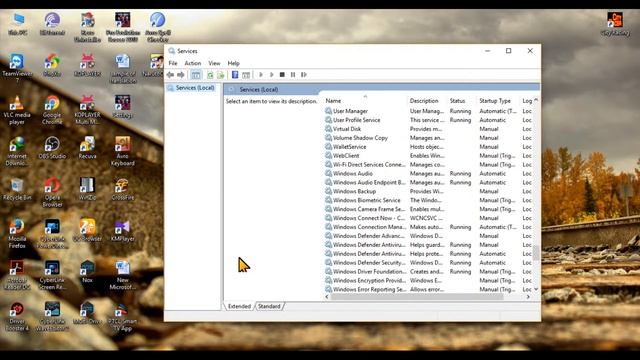Open Opera Browser desktop shortcut
640x360 pixels.
[52, 193]
